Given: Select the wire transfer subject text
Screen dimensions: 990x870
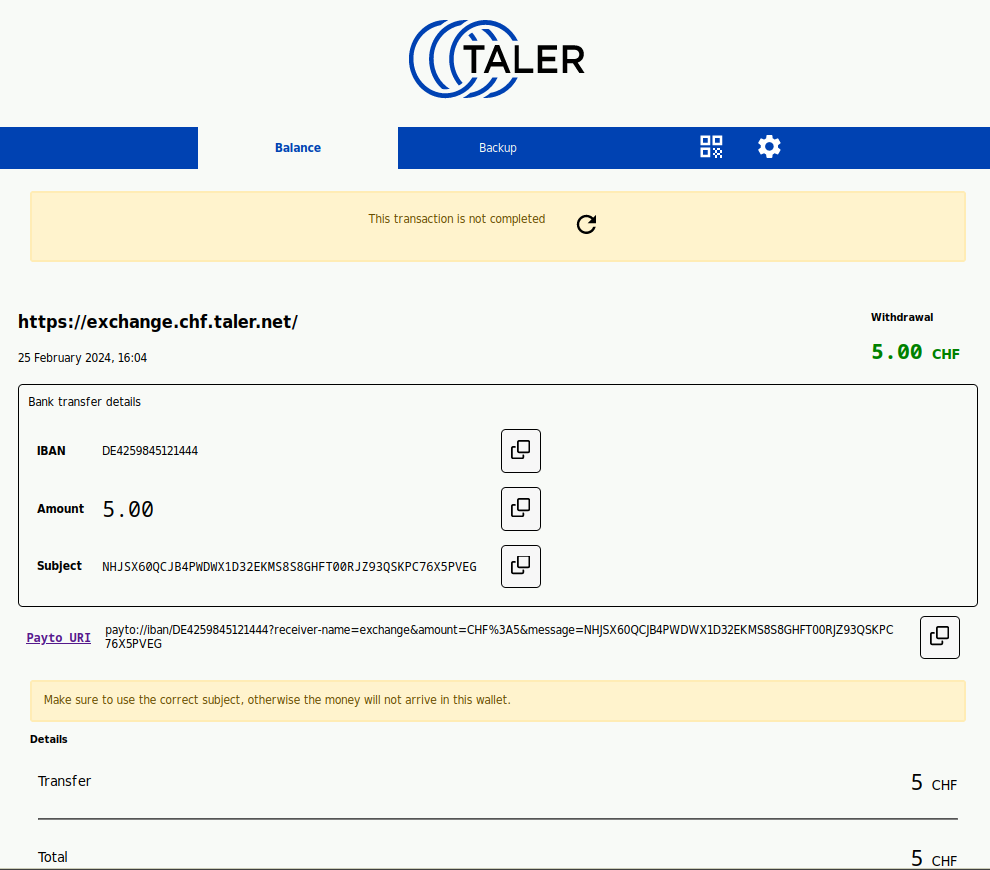Looking at the screenshot, I should 288,566.
